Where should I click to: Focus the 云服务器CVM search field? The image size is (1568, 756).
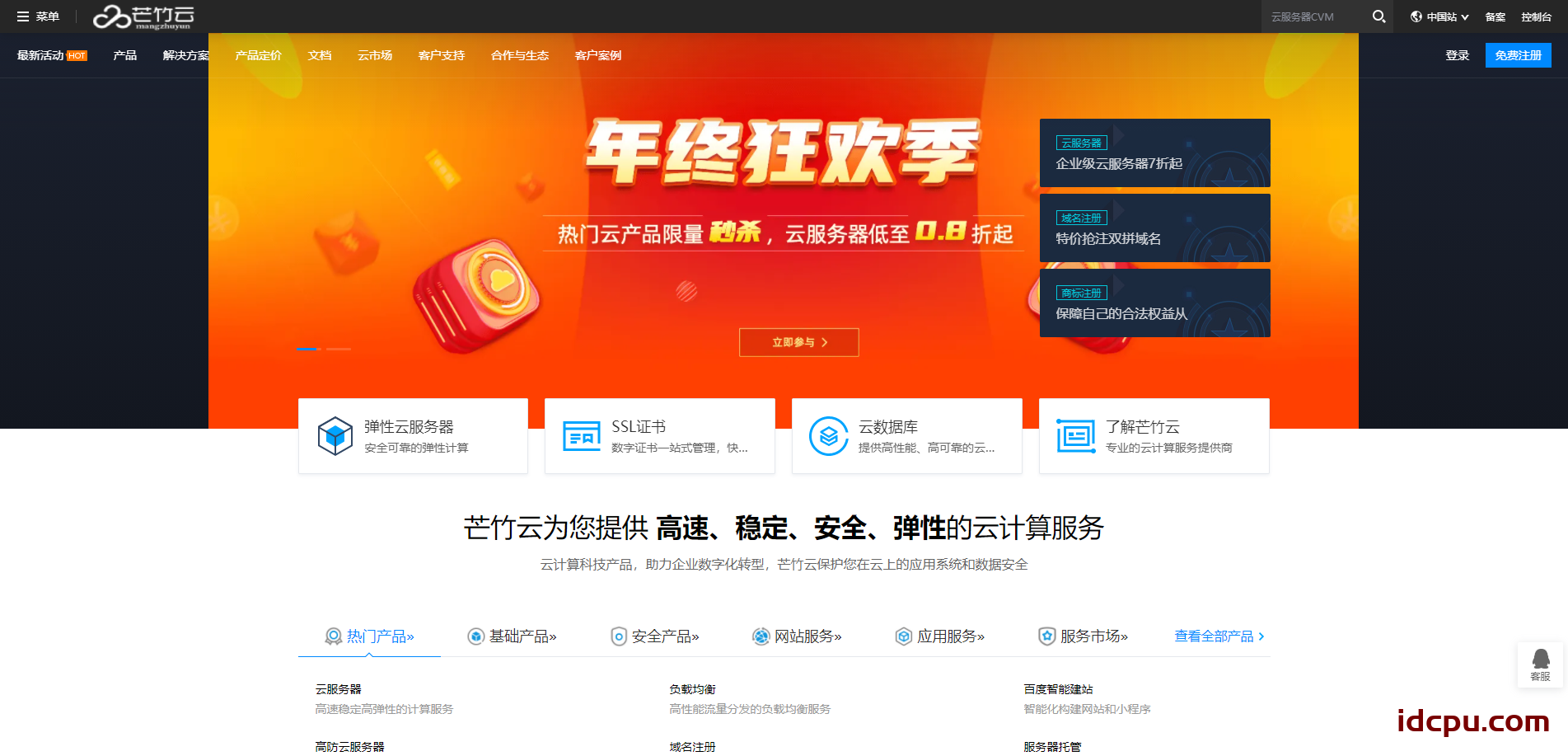1315,16
